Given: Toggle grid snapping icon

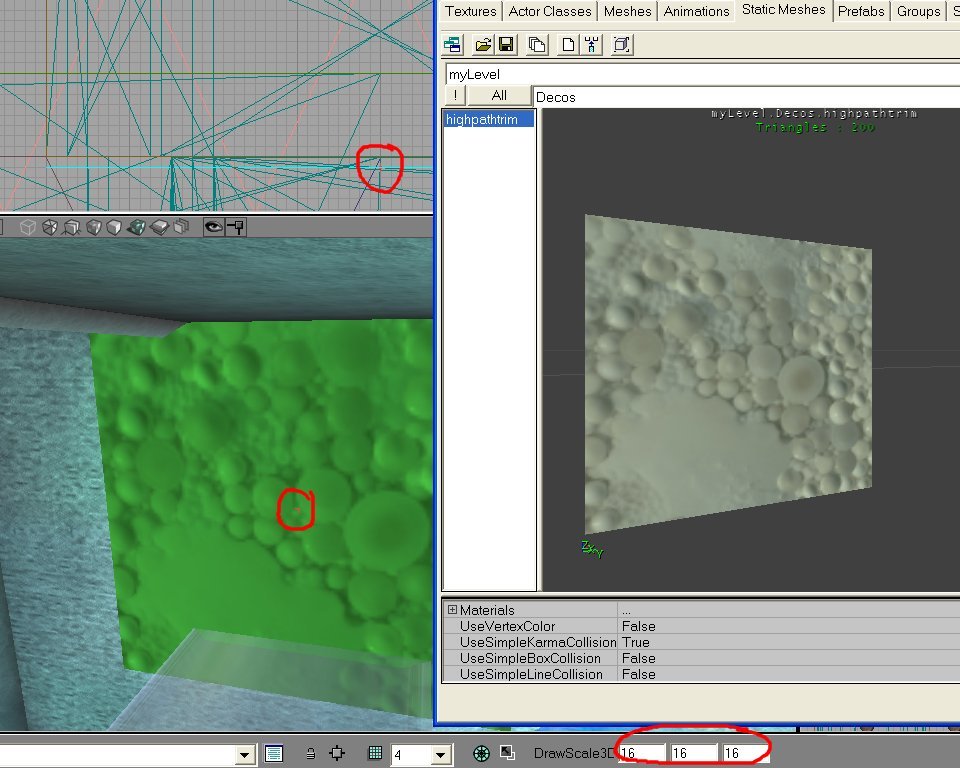Looking at the screenshot, I should [x=375, y=754].
